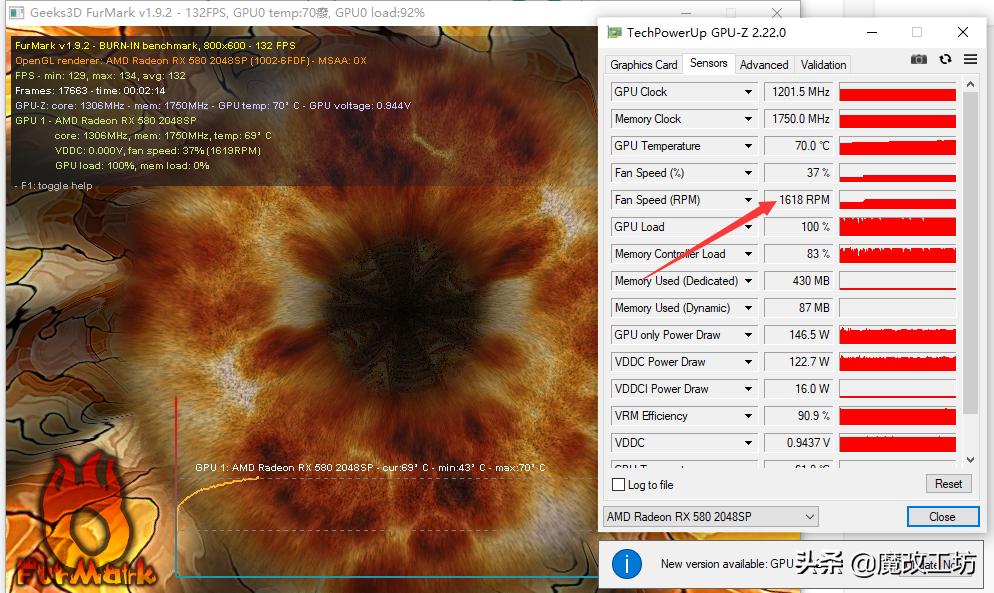The image size is (994, 593).
Task: Click the GPU Load red sensor graph
Action: 897,227
